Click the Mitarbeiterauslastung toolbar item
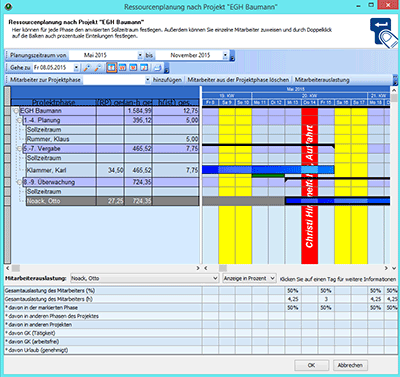Image resolution: width=400 pixels, height=377 pixels. tap(322, 80)
